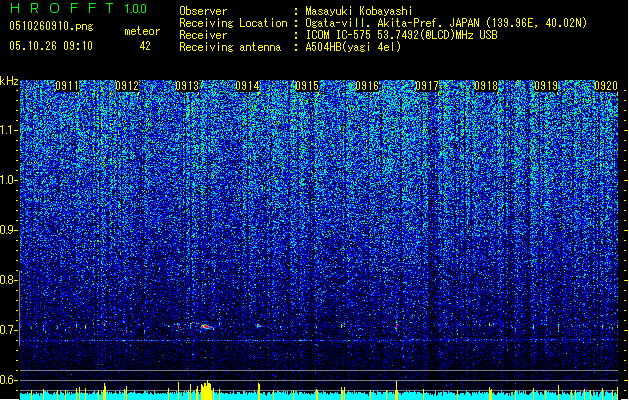629x400 pixels.
Task: Click the 0915 time marker
Action: point(307,86)
